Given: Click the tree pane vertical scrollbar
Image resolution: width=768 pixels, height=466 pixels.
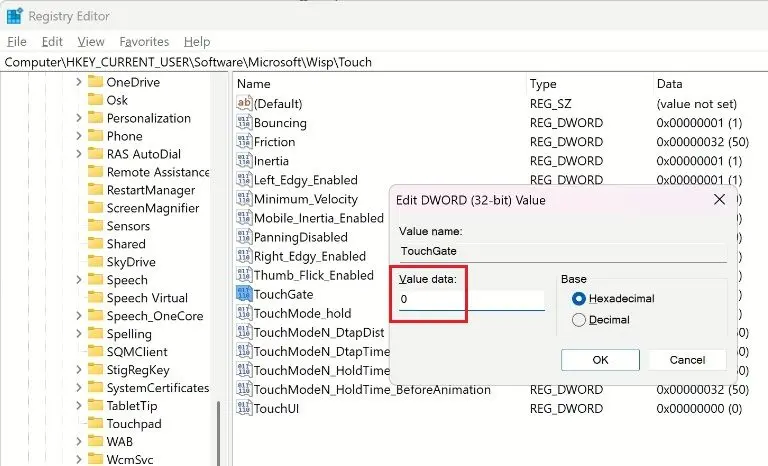Looking at the screenshot, I should pos(220,430).
